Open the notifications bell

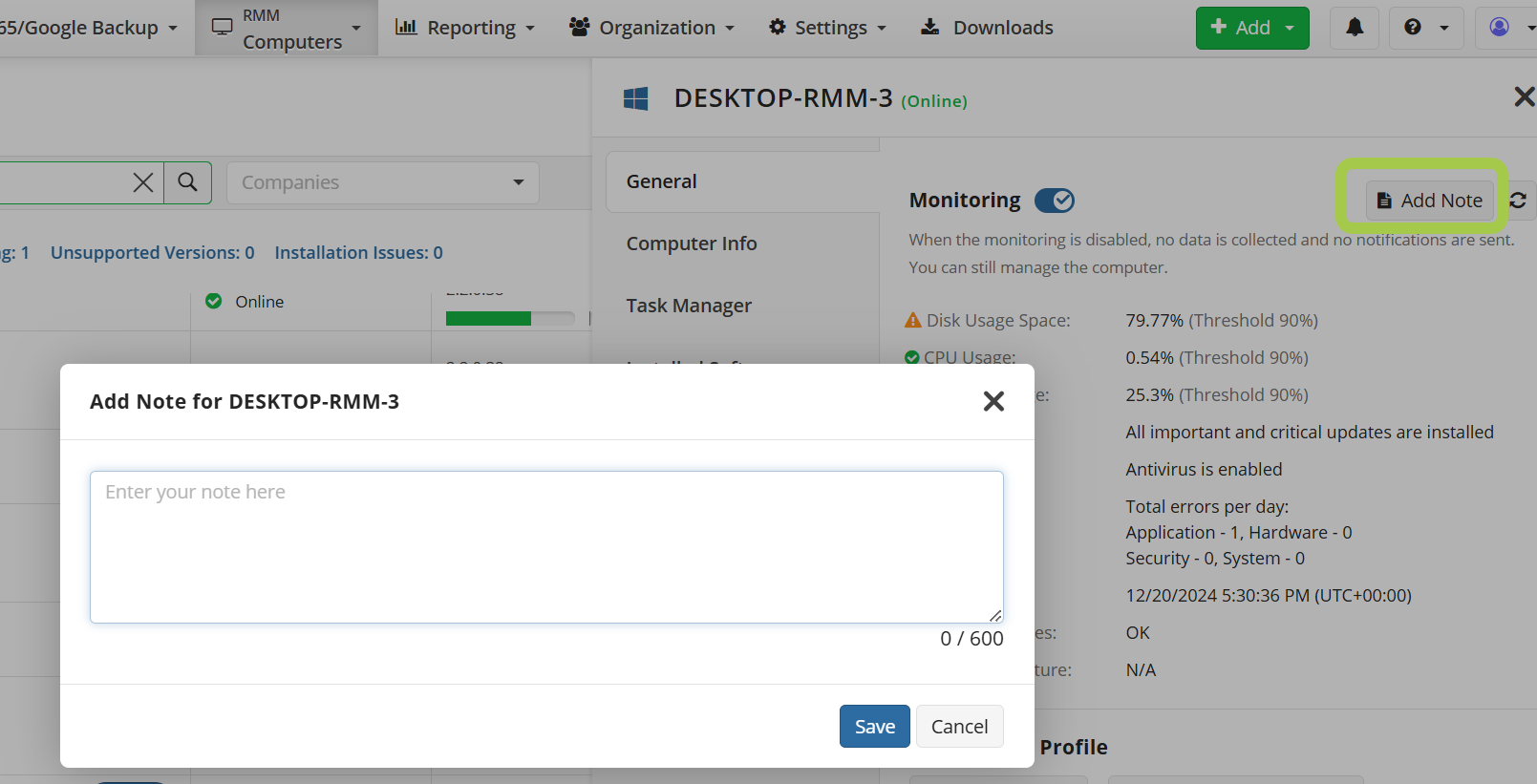[x=1355, y=28]
